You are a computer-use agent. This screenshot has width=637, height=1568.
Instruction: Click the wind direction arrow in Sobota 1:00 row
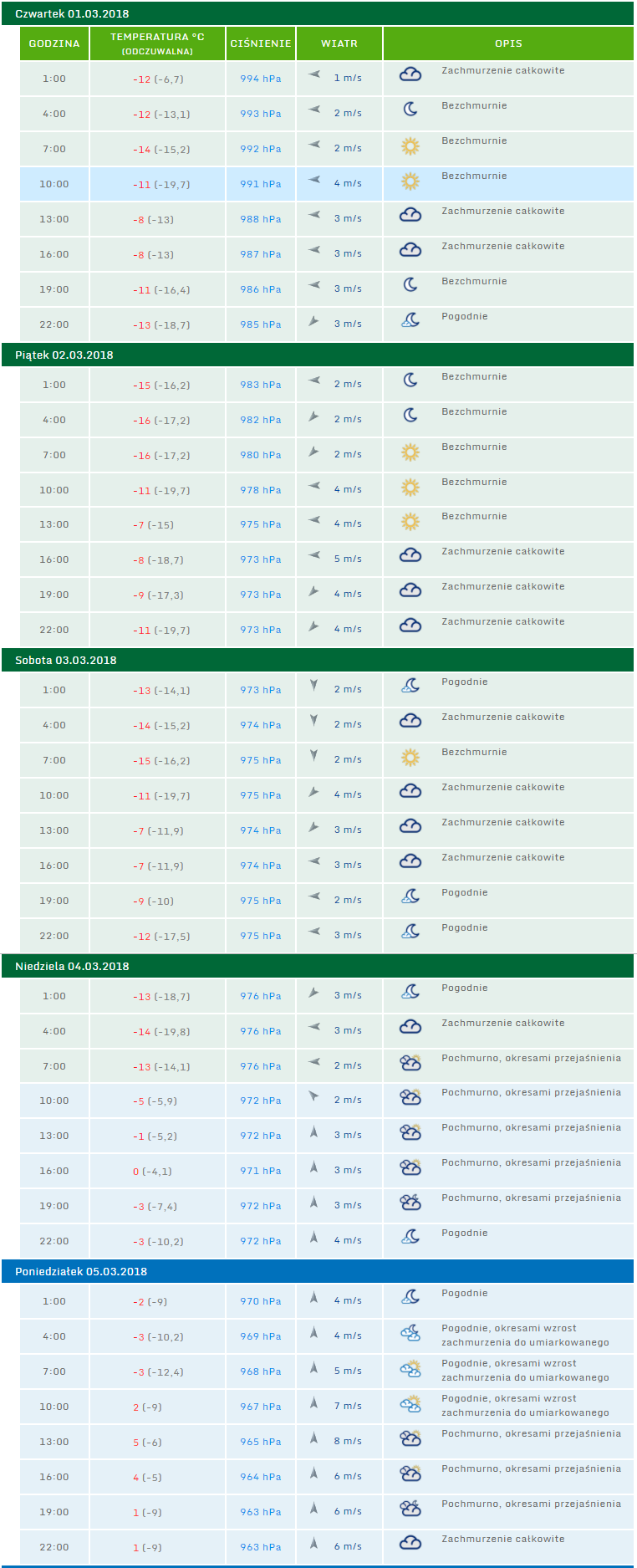click(x=313, y=686)
